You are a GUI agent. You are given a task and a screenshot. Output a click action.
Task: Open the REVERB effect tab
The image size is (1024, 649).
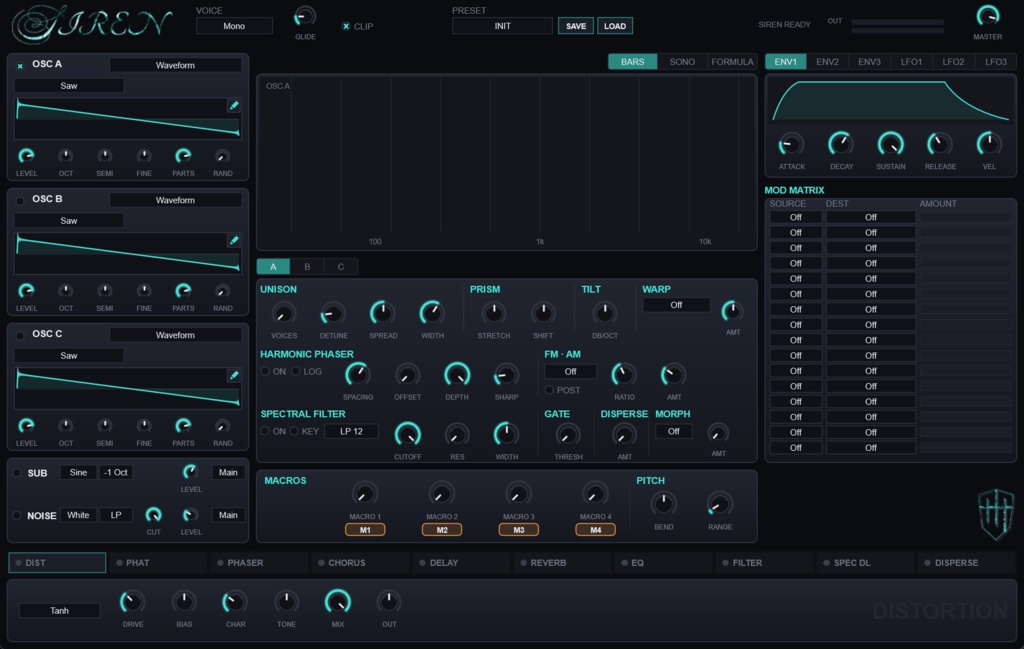(564, 563)
